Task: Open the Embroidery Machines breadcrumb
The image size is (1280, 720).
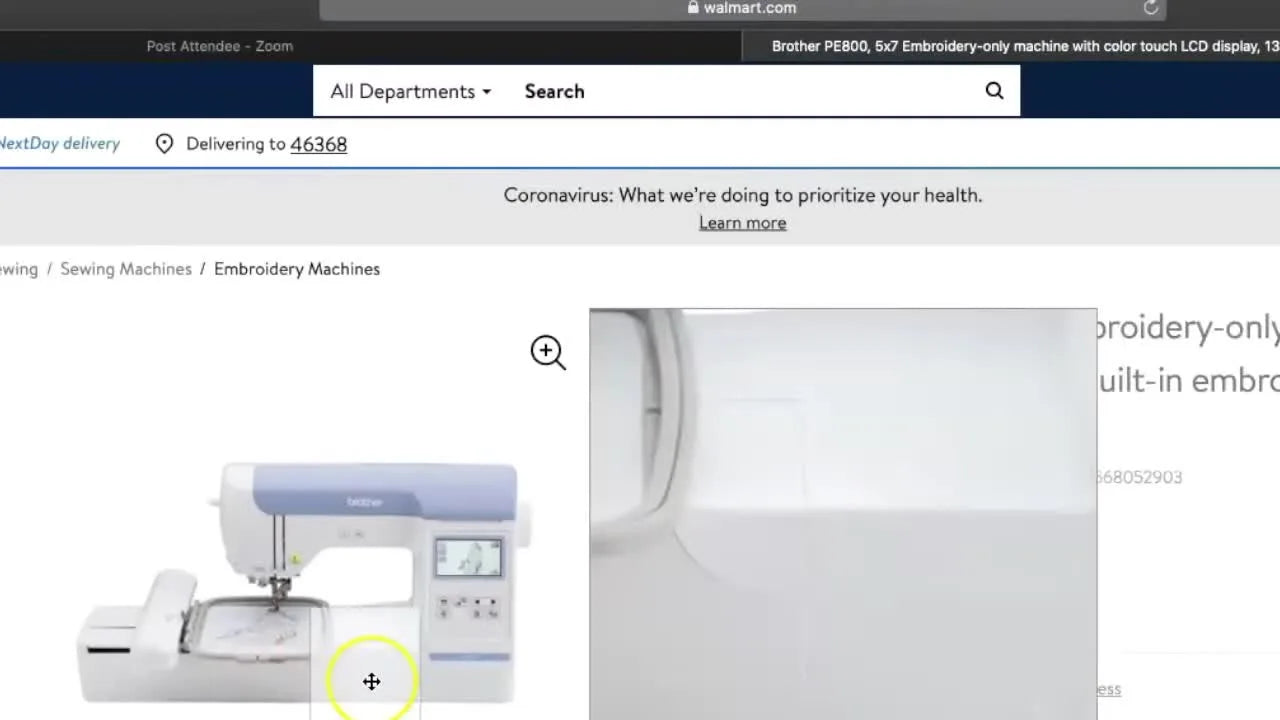Action: [x=297, y=269]
